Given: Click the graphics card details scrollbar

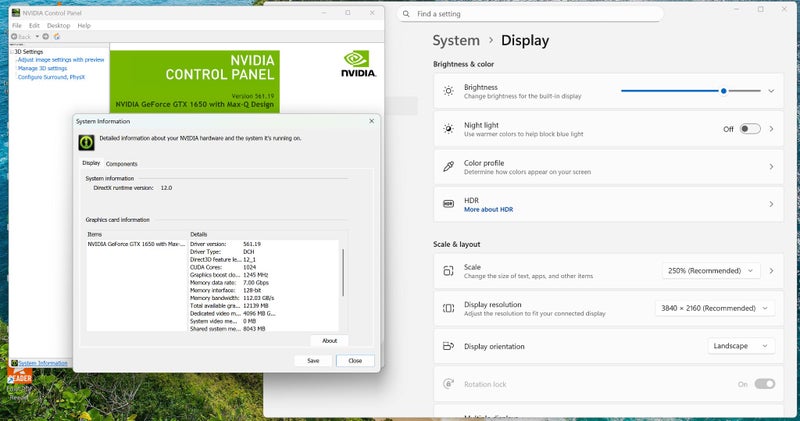Looking at the screenshot, I should pos(343,273).
